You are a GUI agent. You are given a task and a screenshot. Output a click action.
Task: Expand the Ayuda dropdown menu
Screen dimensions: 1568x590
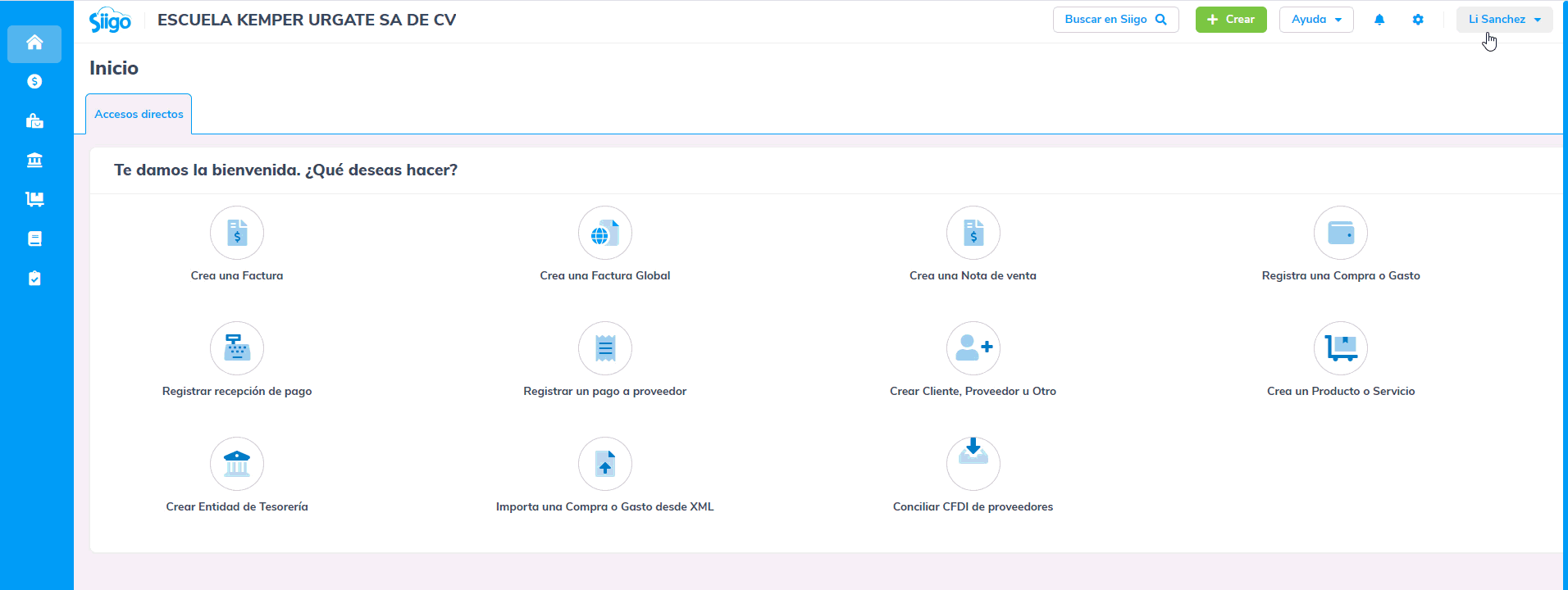1315,20
